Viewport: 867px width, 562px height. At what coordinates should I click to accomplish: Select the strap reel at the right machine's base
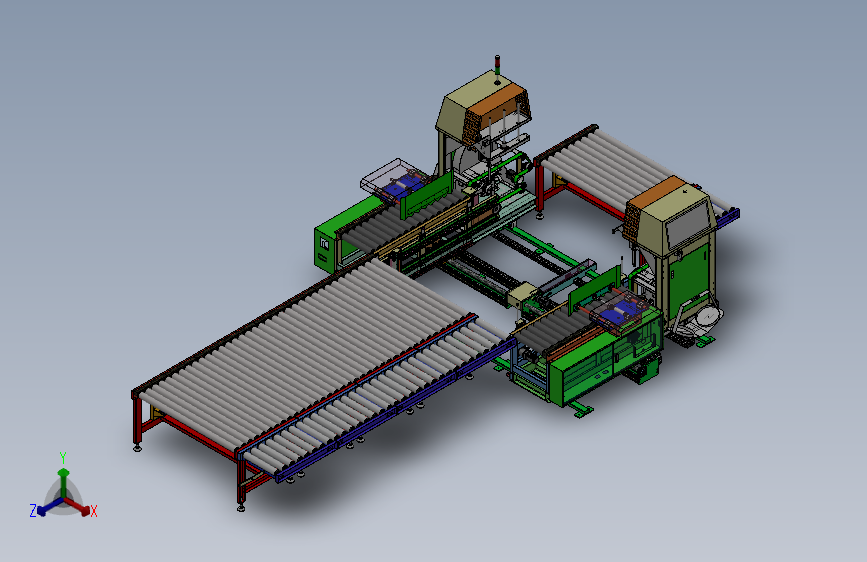click(x=709, y=317)
